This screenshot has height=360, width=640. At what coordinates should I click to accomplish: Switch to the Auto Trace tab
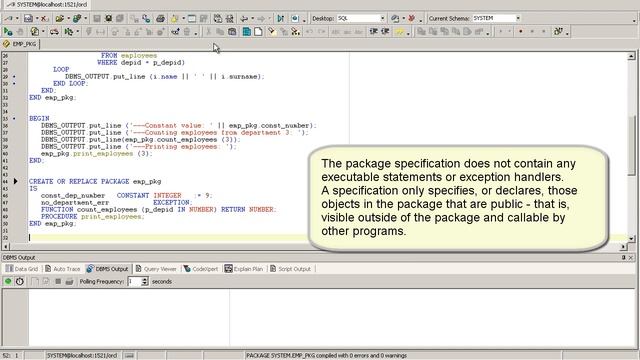click(x=62, y=269)
